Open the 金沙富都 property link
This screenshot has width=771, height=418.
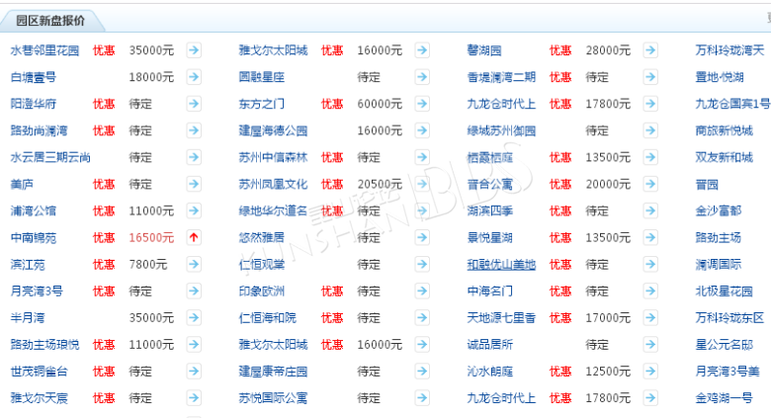pyautogui.click(x=718, y=211)
